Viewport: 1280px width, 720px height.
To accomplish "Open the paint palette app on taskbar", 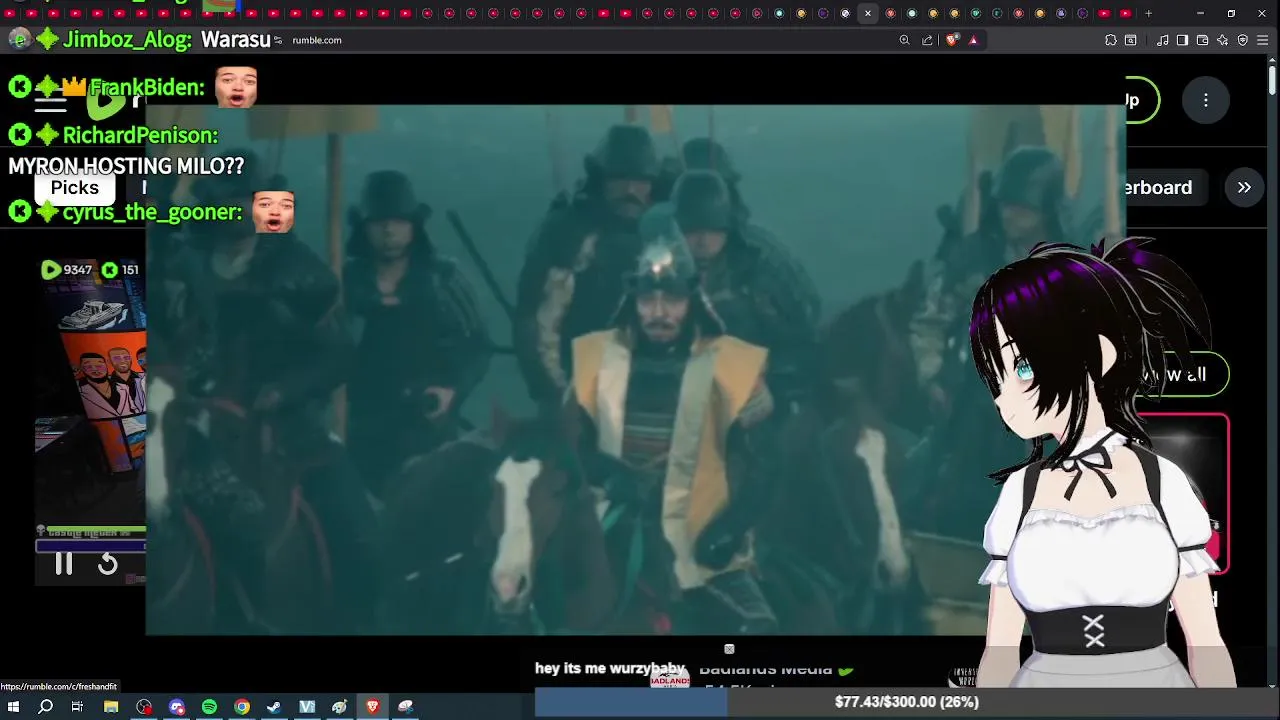I will click(340, 707).
